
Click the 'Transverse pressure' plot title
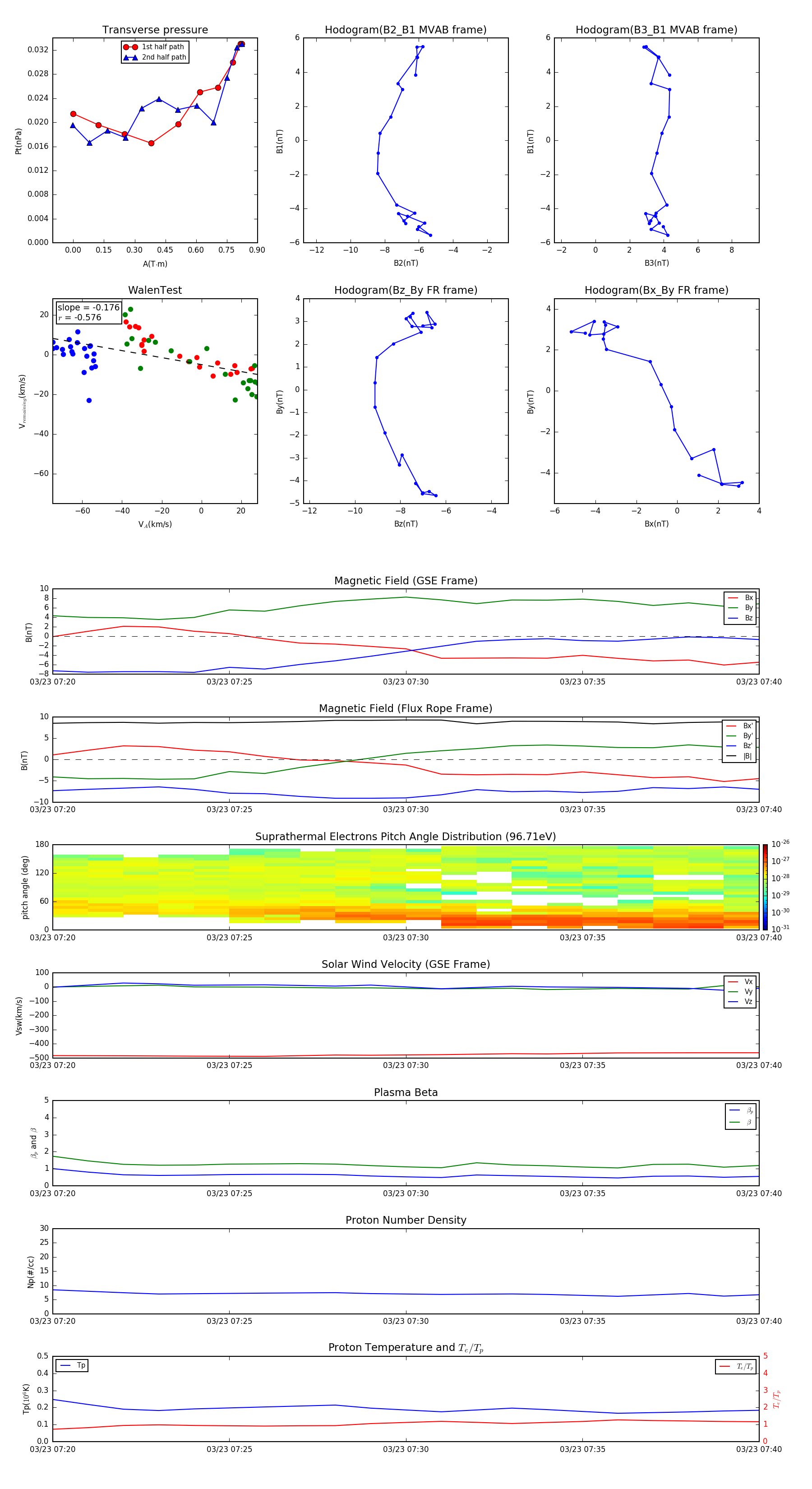(155, 30)
